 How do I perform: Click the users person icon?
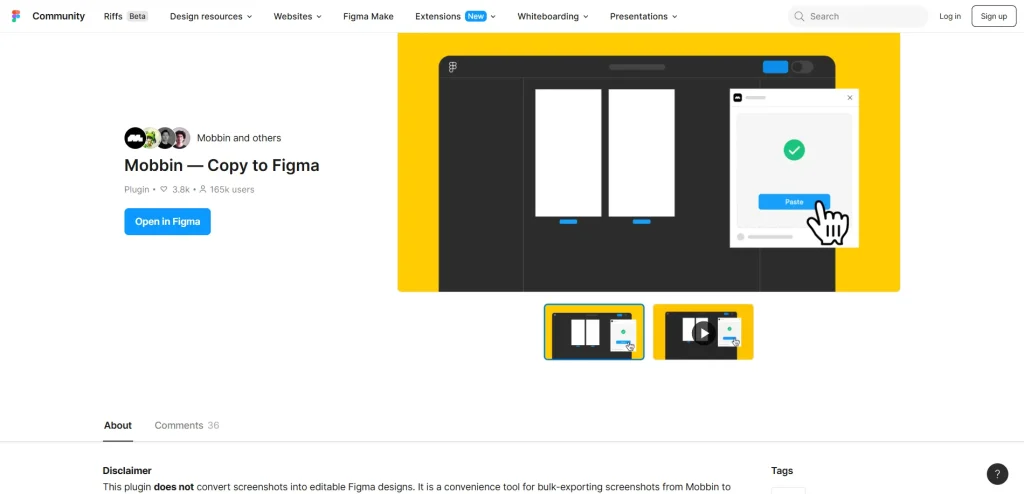[x=202, y=189]
